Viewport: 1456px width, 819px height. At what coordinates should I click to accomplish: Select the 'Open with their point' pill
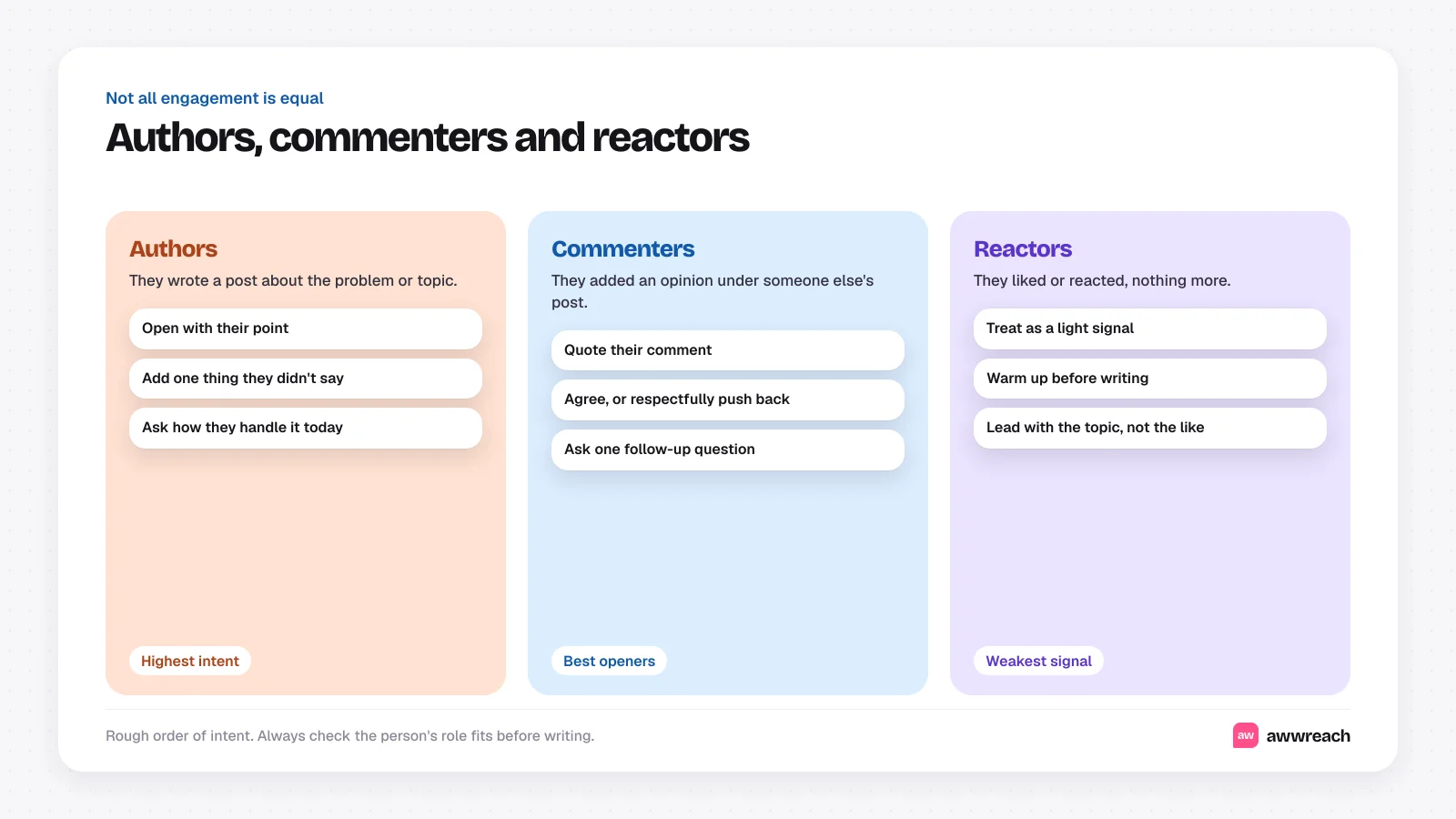pos(306,329)
